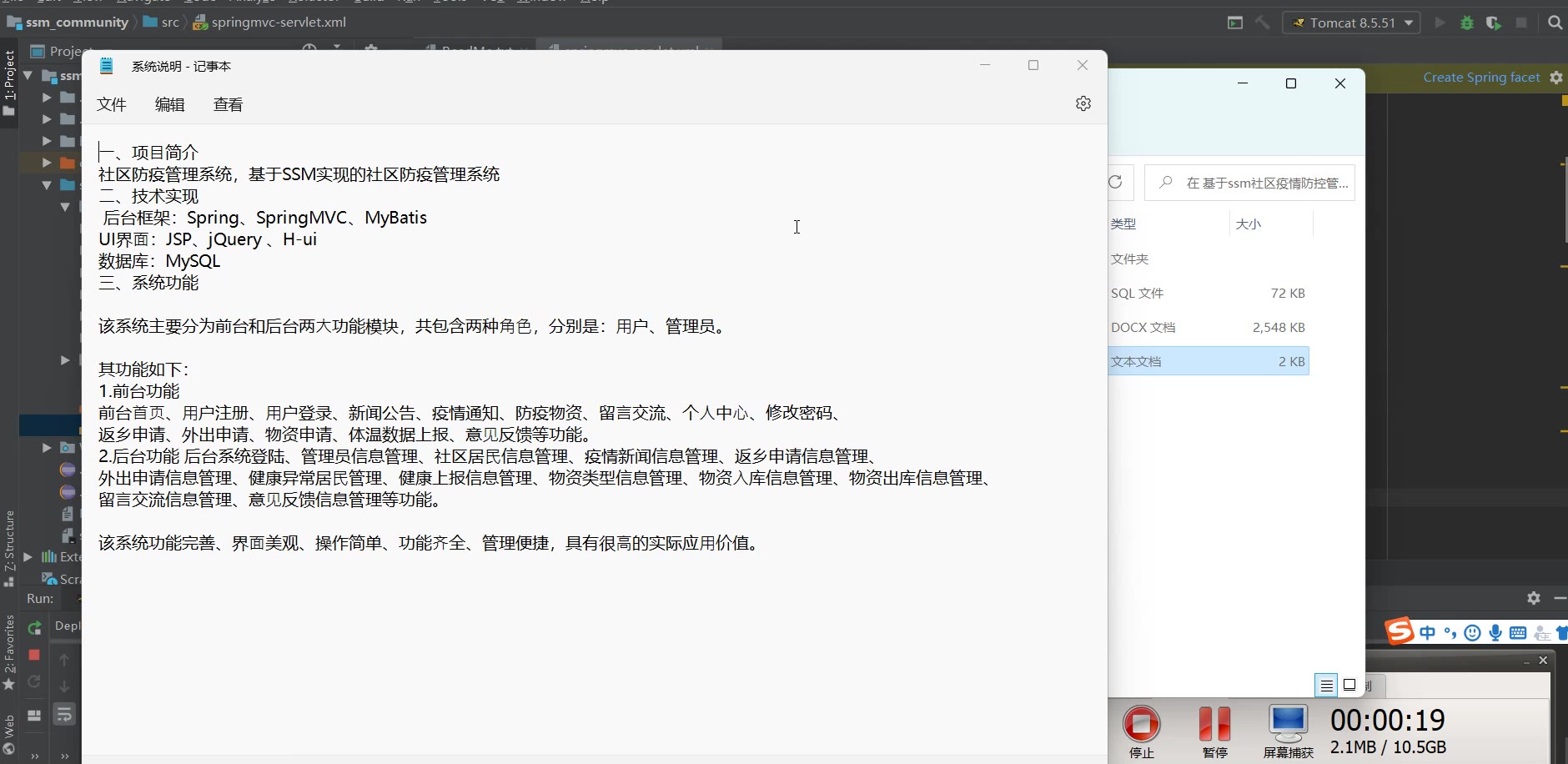Open the 查看 menu in Notepad
1568x764 pixels.
click(x=229, y=104)
